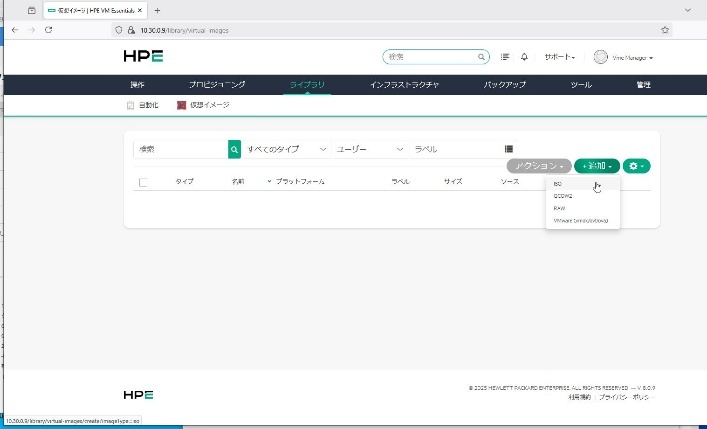Open the notifications bell icon
707x429 pixels.
coord(524,58)
